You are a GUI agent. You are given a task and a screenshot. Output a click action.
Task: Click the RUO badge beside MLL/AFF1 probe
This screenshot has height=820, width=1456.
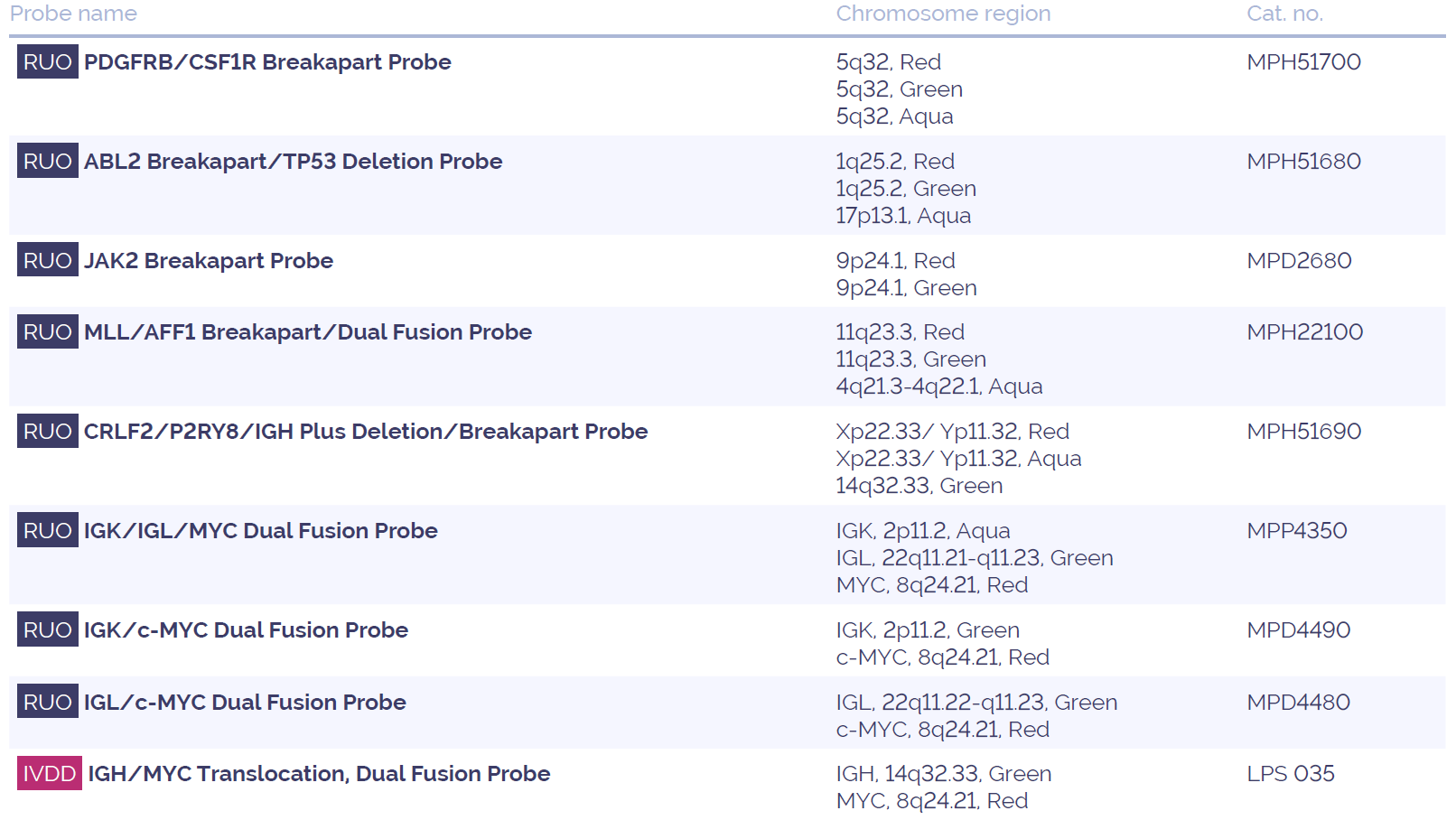coord(48,331)
